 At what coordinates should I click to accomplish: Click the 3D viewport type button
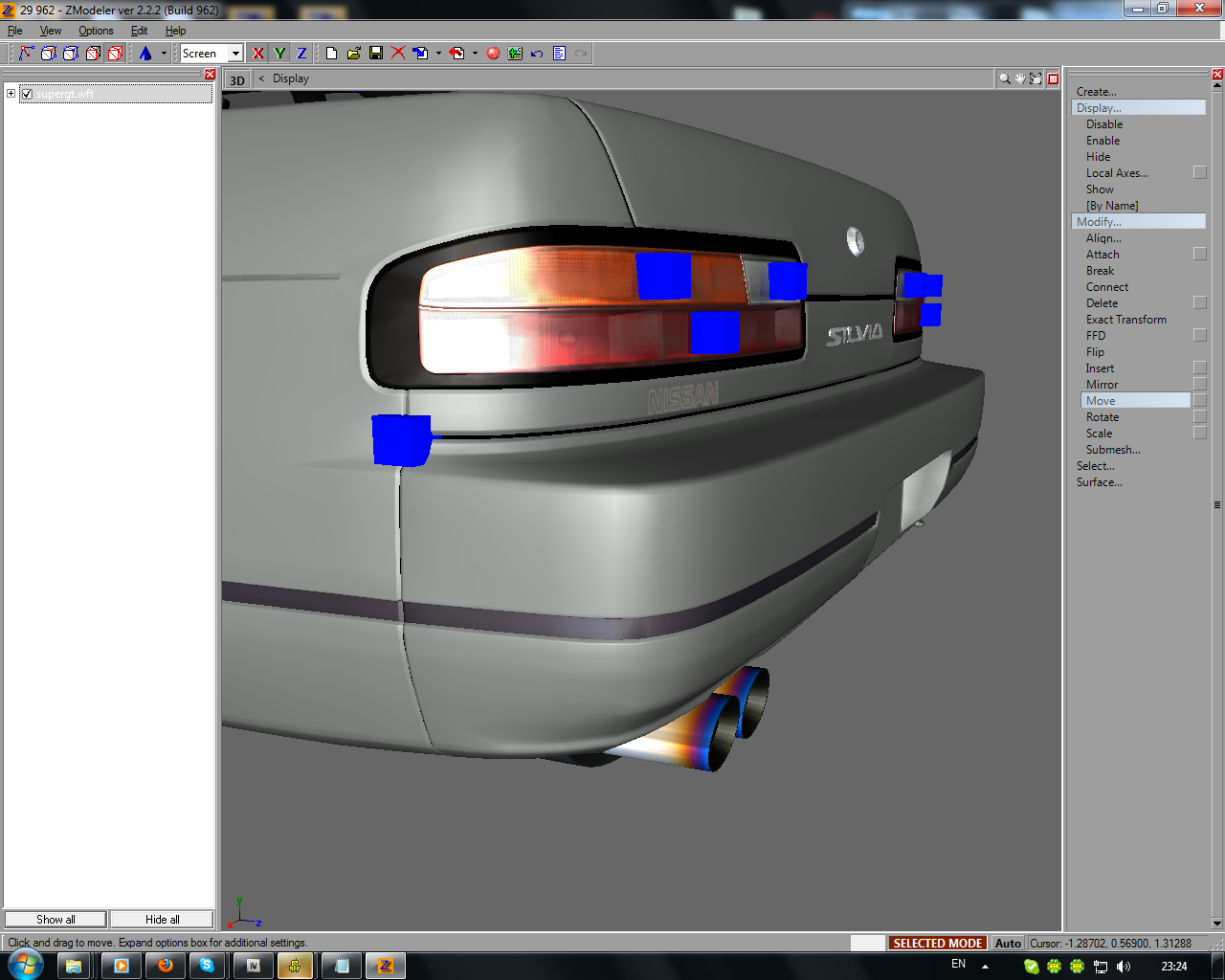[236, 80]
